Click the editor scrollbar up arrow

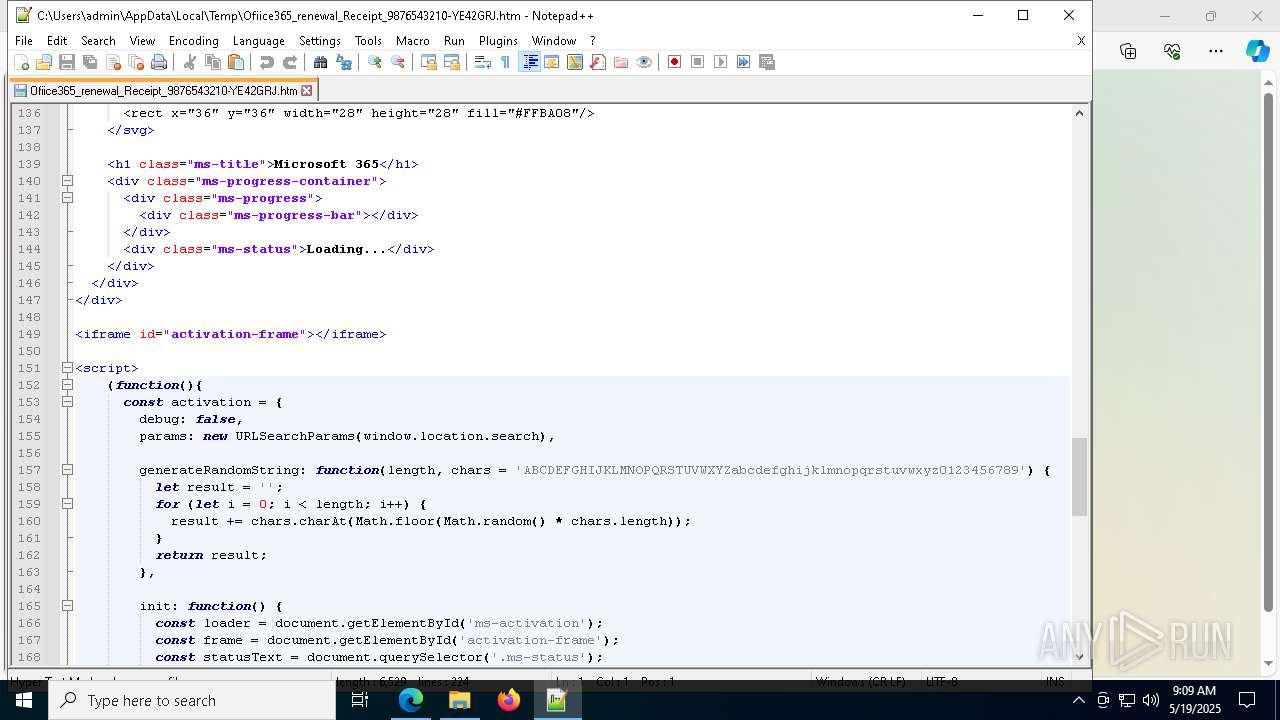1079,113
